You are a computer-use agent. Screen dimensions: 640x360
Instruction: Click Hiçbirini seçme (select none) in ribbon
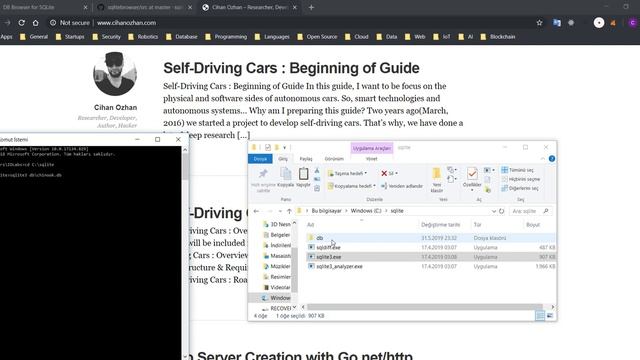pyautogui.click(x=521, y=179)
